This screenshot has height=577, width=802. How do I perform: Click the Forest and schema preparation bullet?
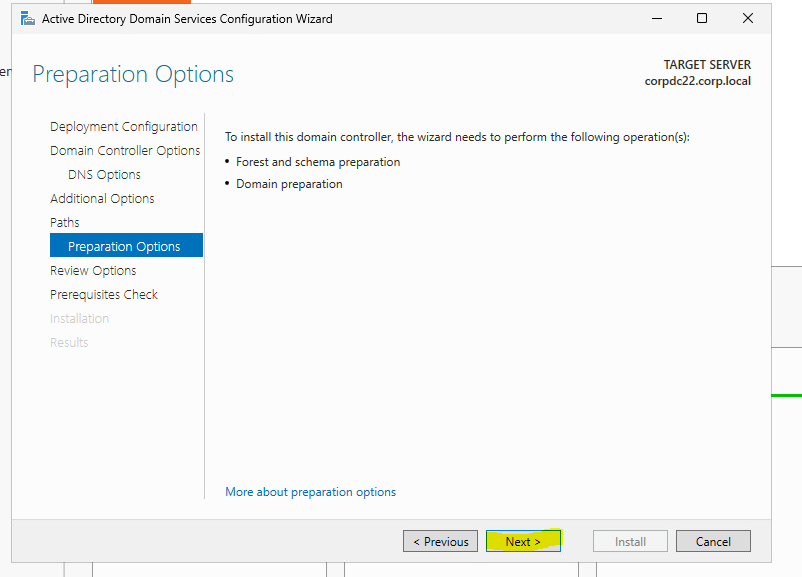(x=317, y=161)
